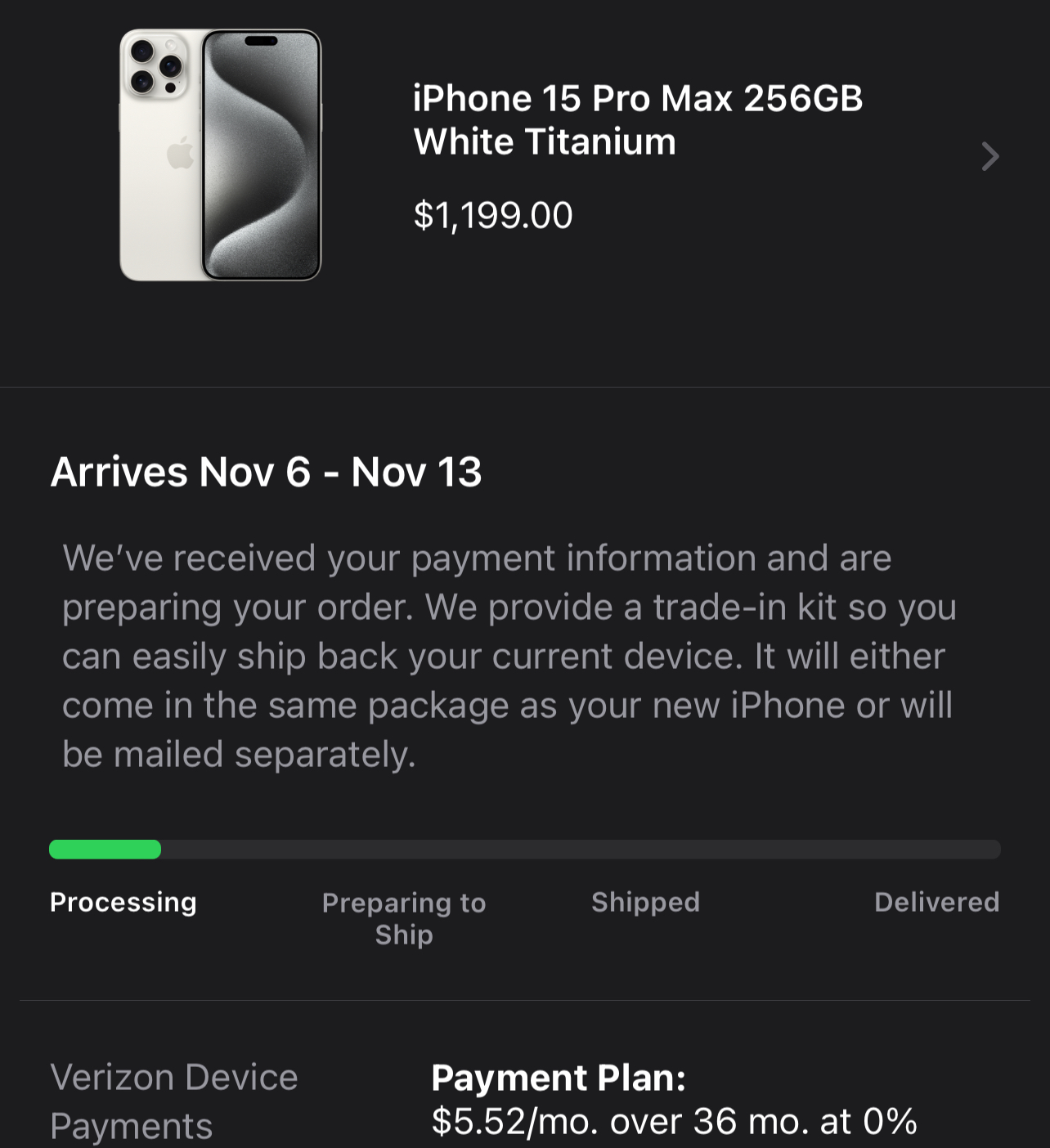
Task: Click the green filled progress segment
Action: click(x=105, y=850)
